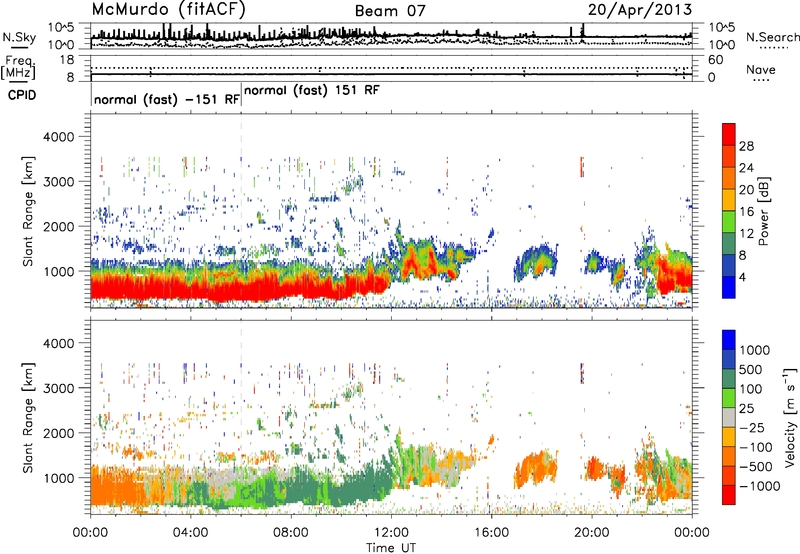Click the "18" tick on the frequency axis
Screen dimensions: 800x554
click(x=67, y=60)
